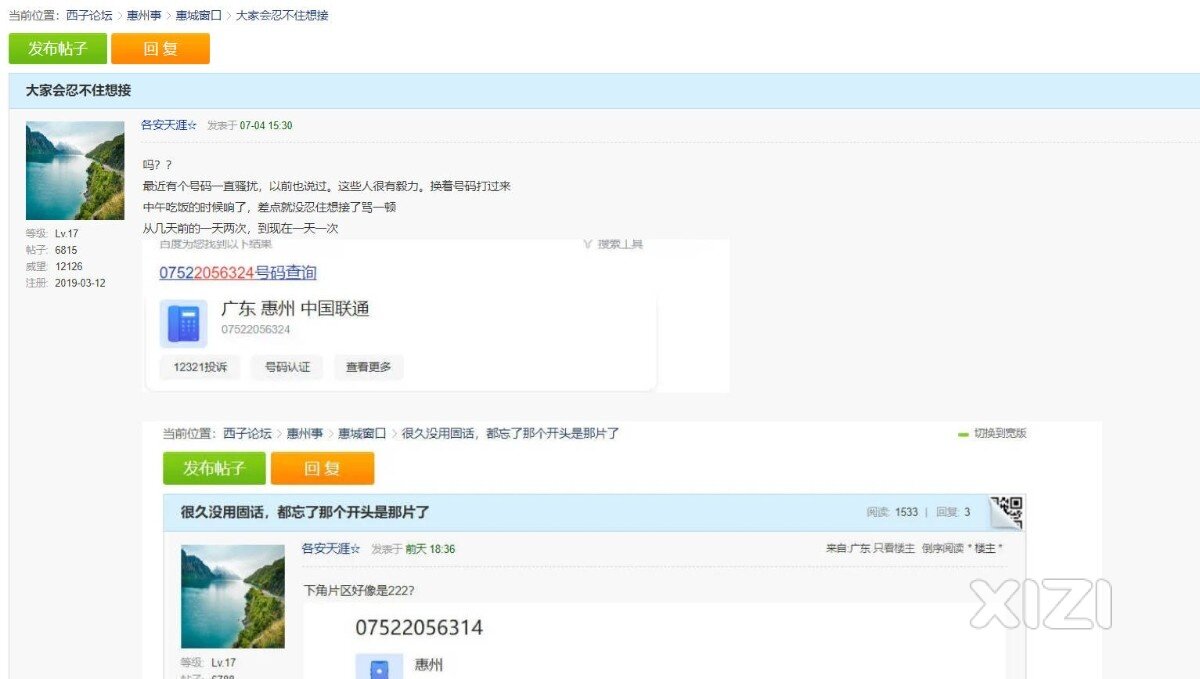Click the 12321投诉 button
Screen dimensions: 1200x679
tap(200, 367)
